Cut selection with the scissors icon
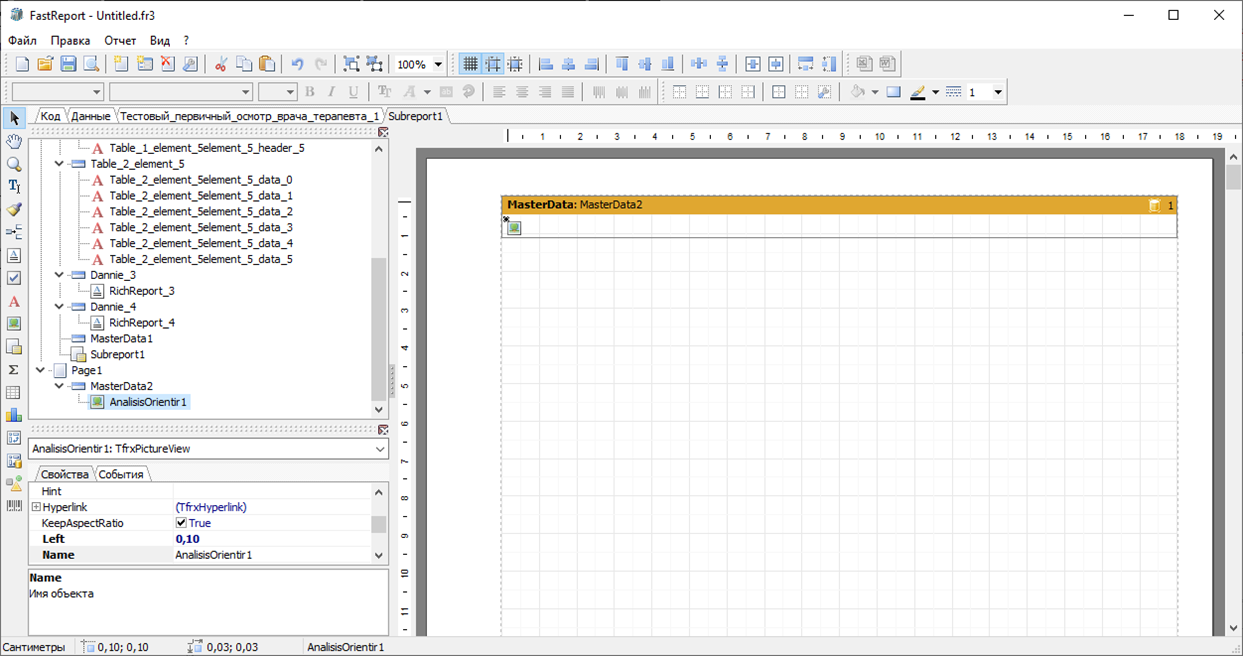1243x656 pixels. [x=220, y=64]
